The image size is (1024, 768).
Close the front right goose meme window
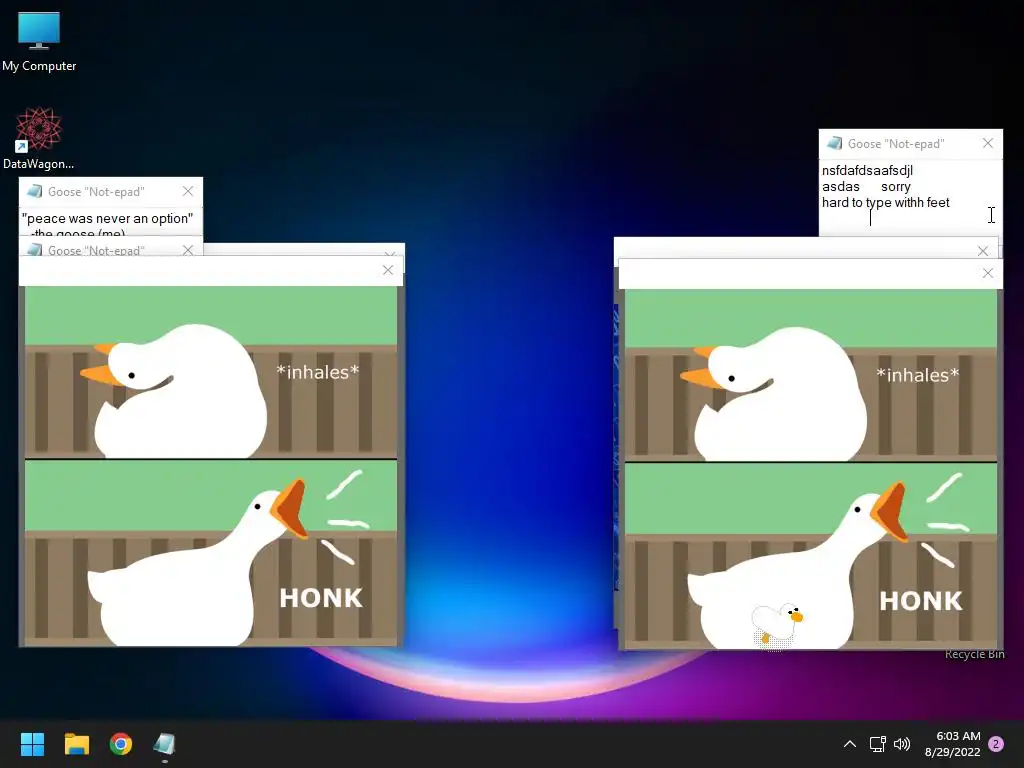click(x=987, y=273)
